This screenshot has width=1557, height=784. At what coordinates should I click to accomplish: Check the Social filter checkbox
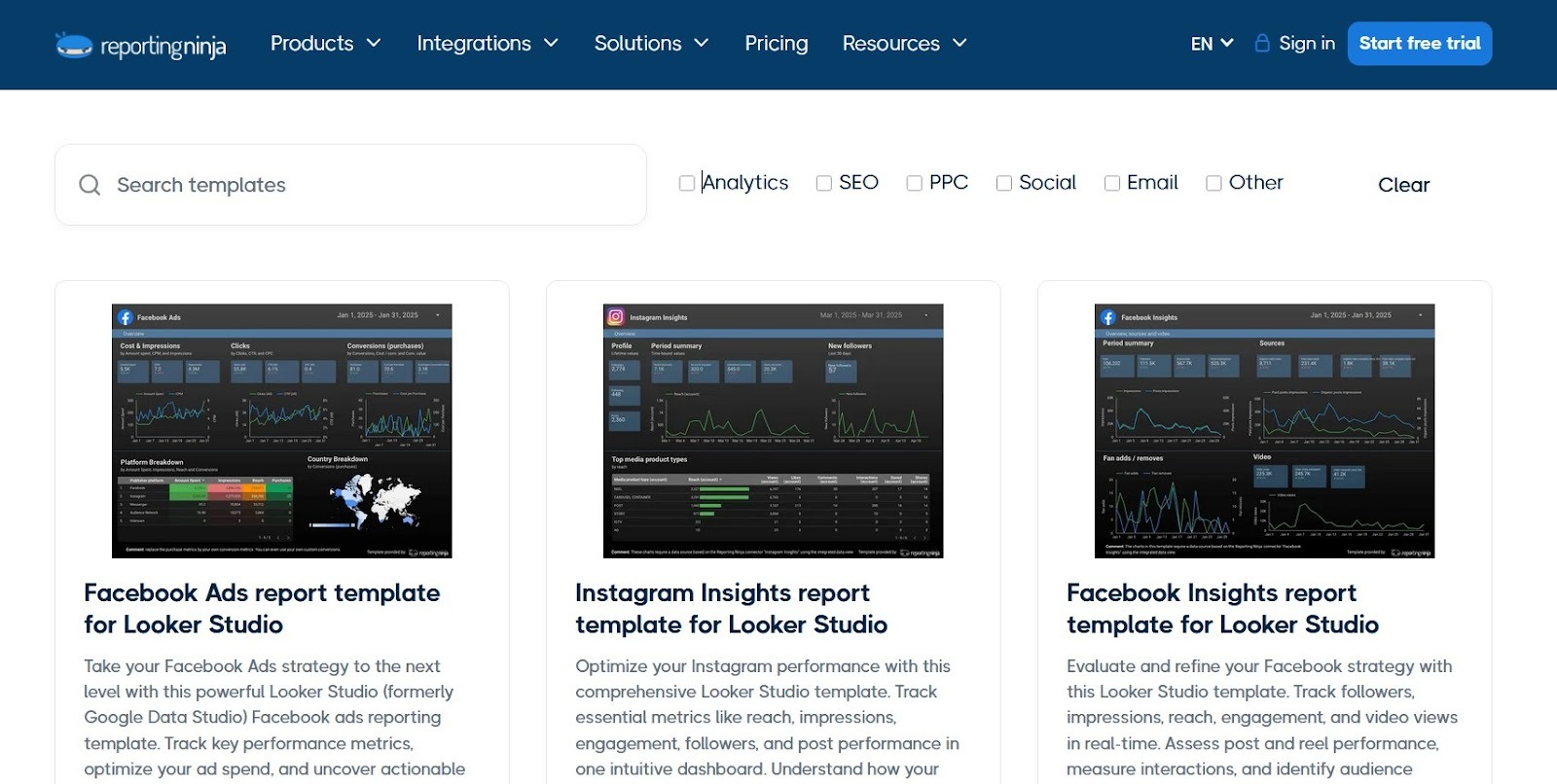pyautogui.click(x=1004, y=183)
